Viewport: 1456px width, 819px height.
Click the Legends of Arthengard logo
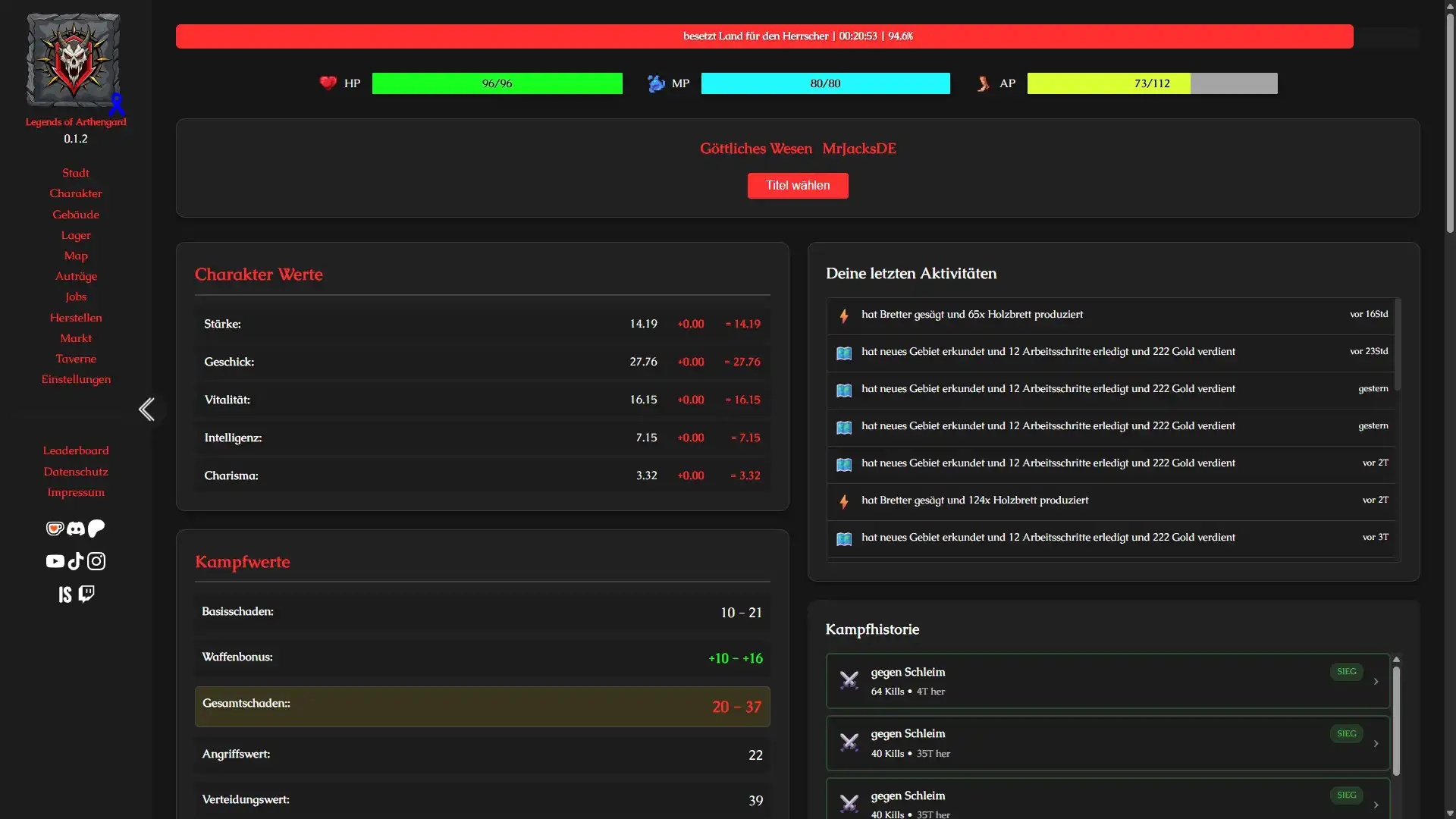74,60
